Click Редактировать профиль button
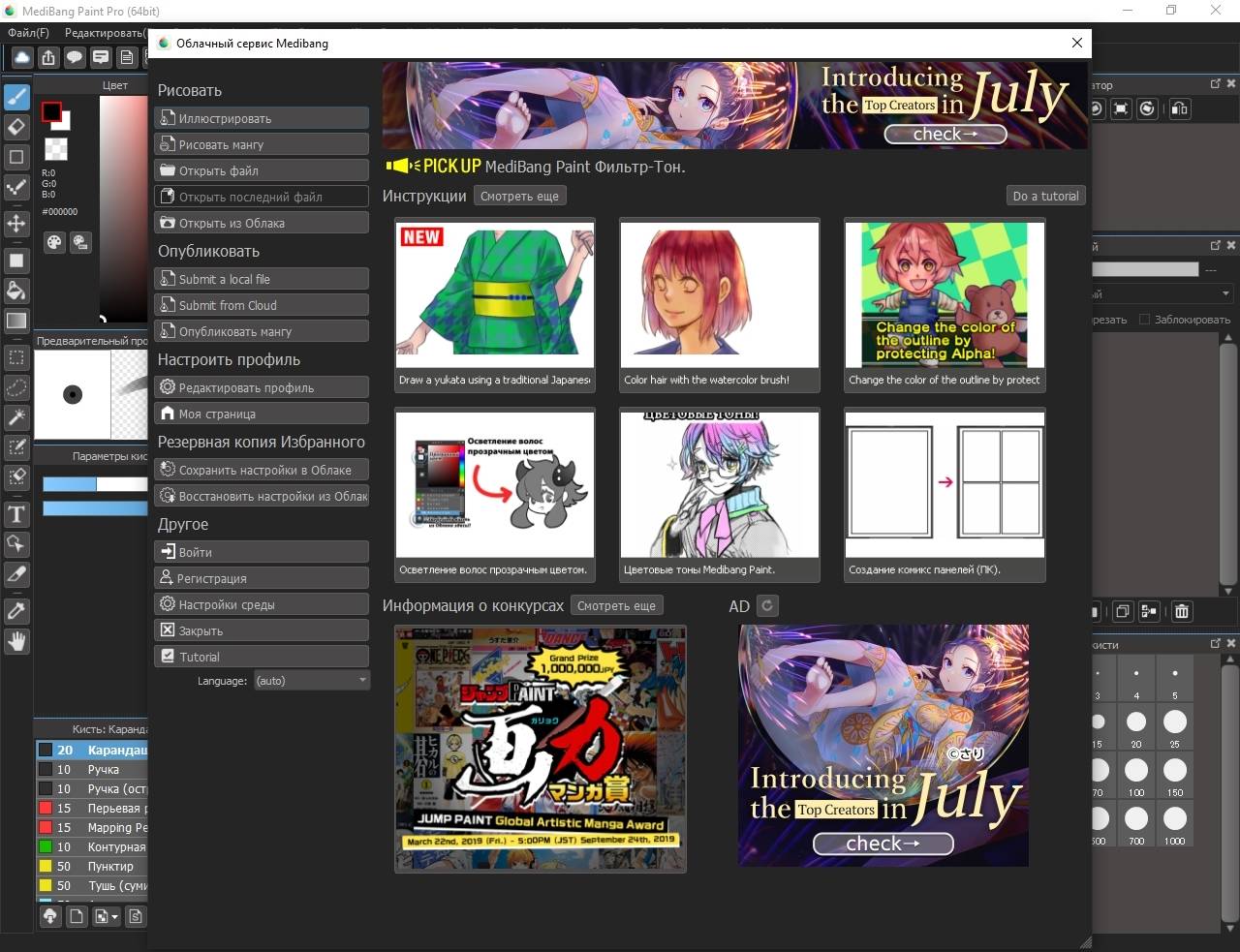1240x952 pixels. 262,387
